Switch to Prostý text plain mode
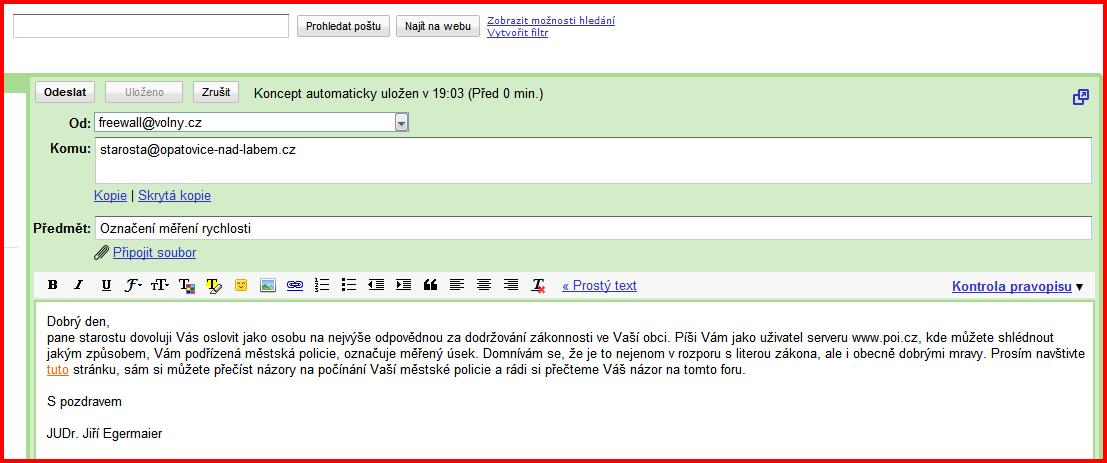 point(599,286)
